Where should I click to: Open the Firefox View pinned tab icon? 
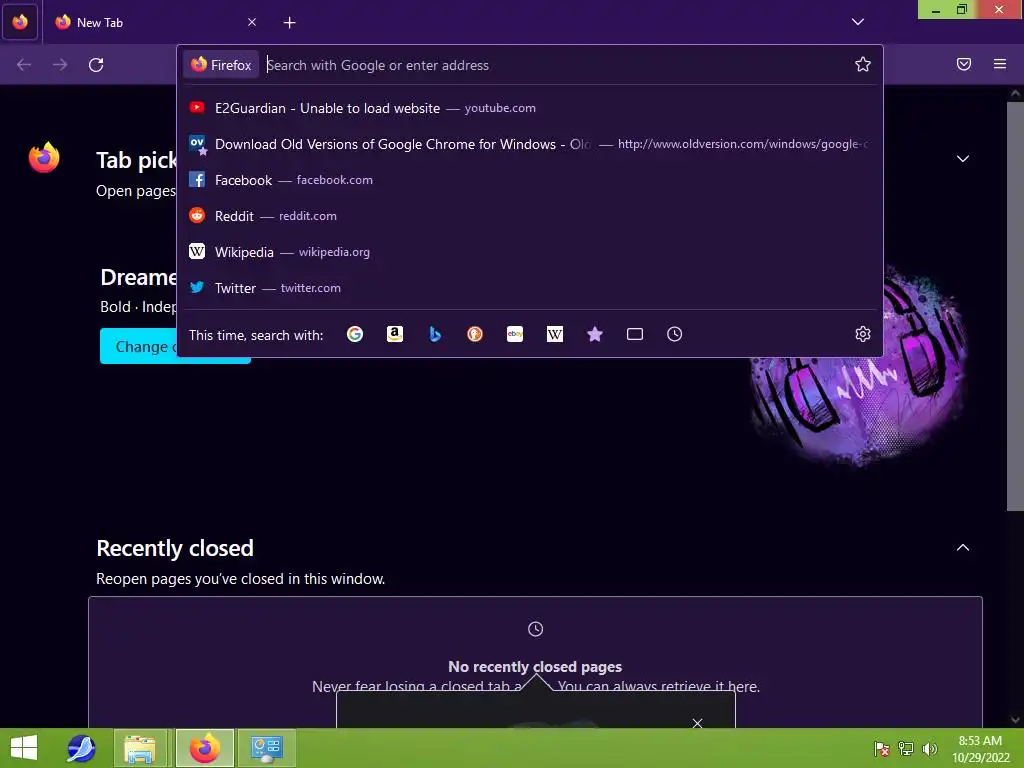[20, 22]
